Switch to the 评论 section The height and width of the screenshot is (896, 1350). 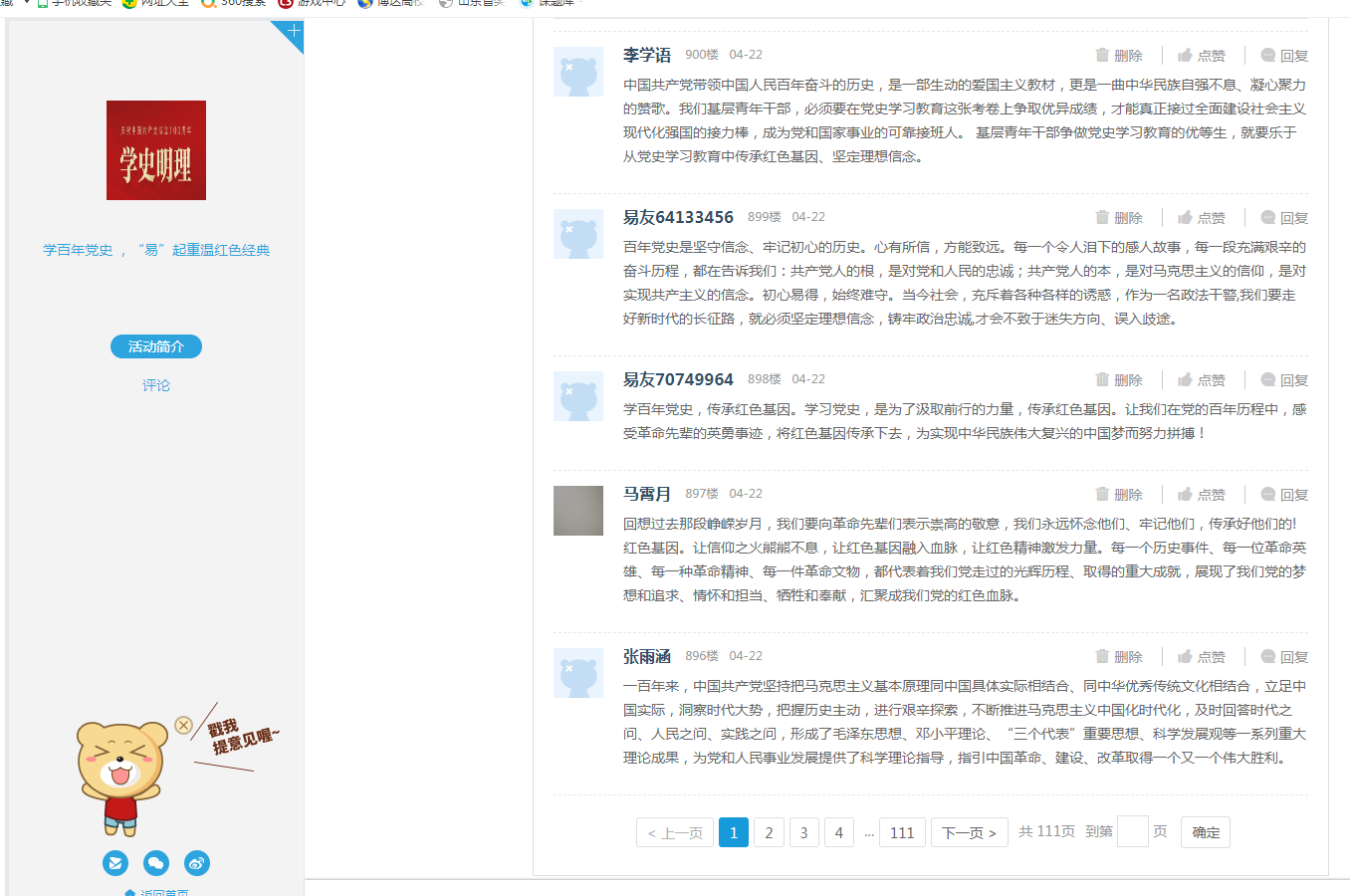[x=155, y=384]
